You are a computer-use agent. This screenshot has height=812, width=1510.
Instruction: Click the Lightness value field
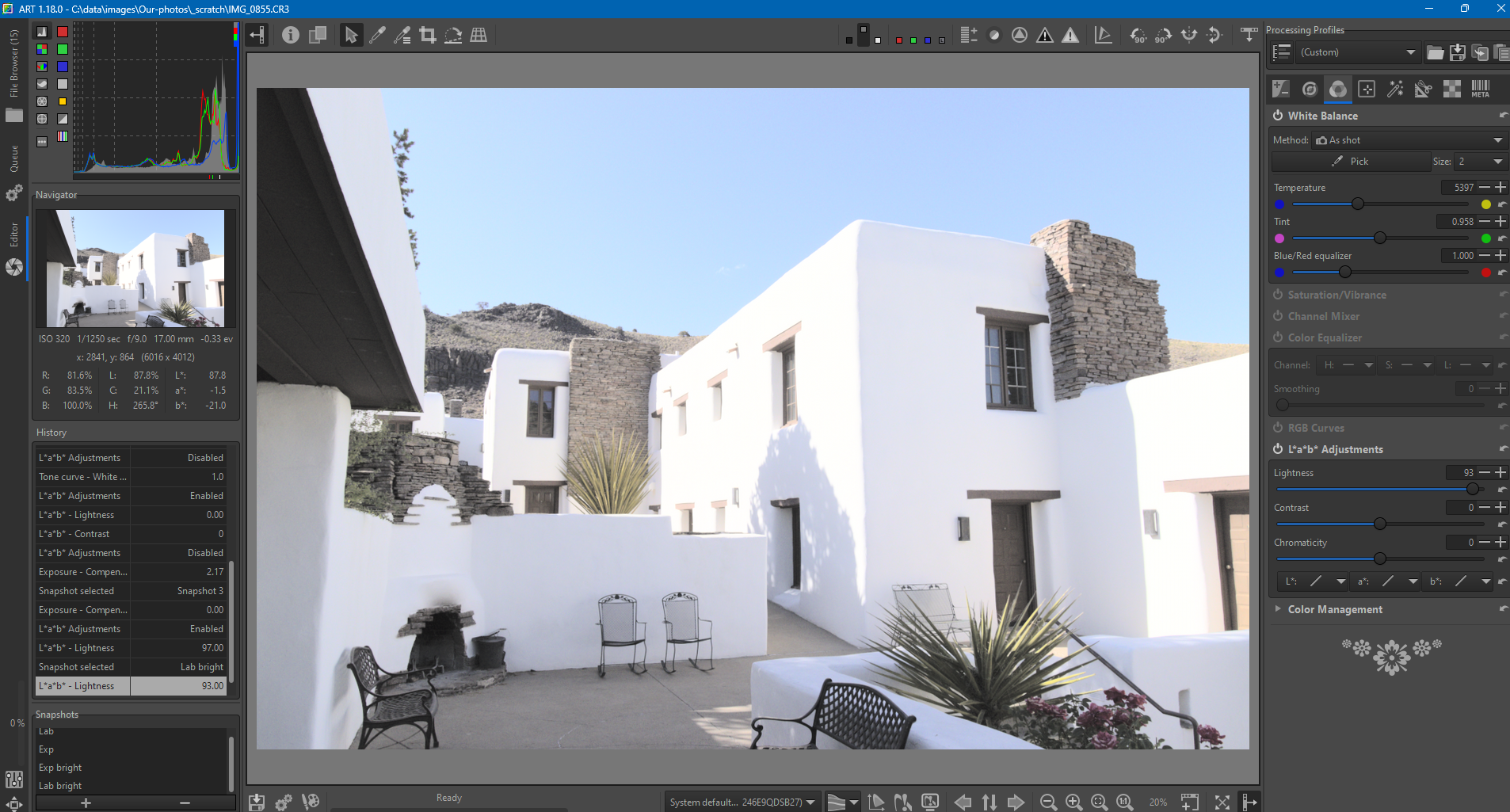(1460, 473)
